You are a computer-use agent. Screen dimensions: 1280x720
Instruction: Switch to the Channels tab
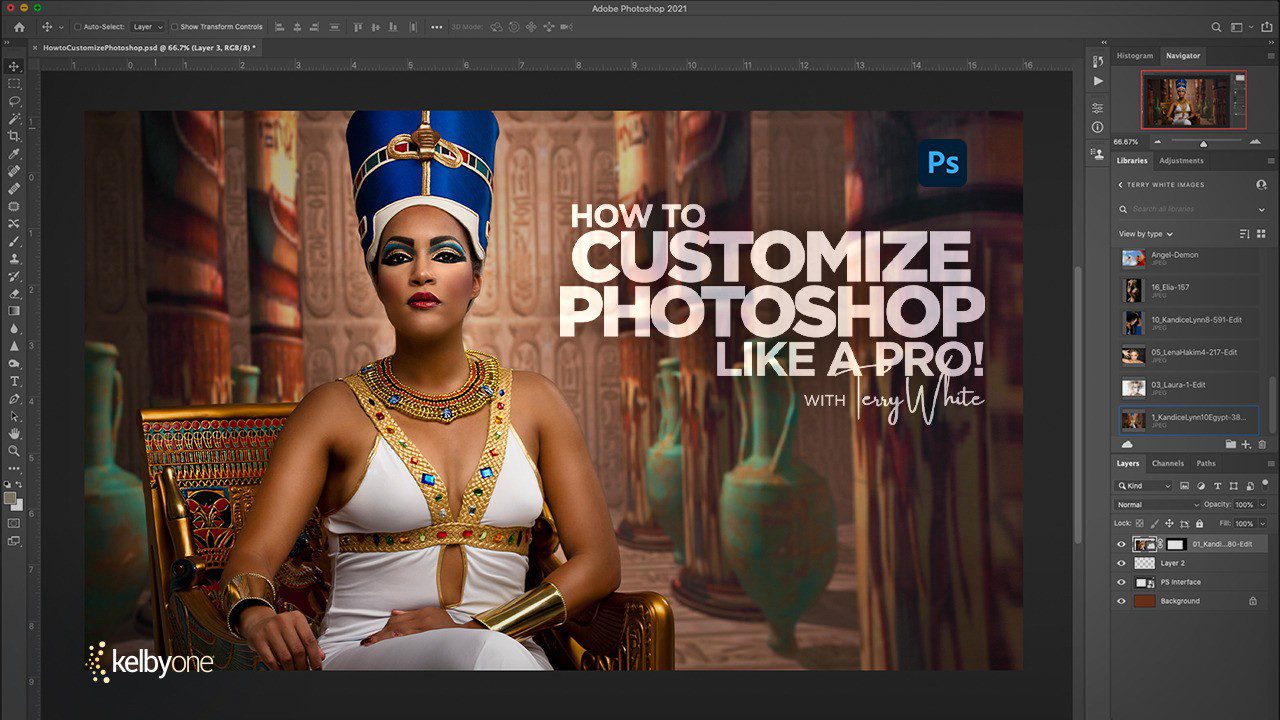[1168, 463]
